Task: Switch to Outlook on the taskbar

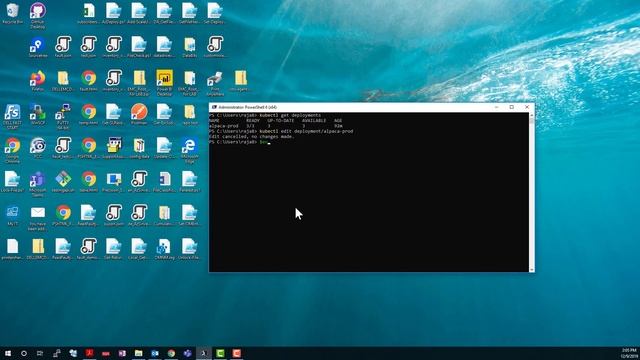Action: click(x=155, y=353)
